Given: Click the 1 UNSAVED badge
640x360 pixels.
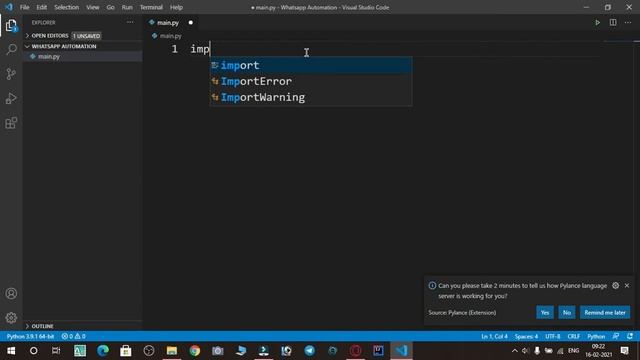Looking at the screenshot, I should (86, 36).
